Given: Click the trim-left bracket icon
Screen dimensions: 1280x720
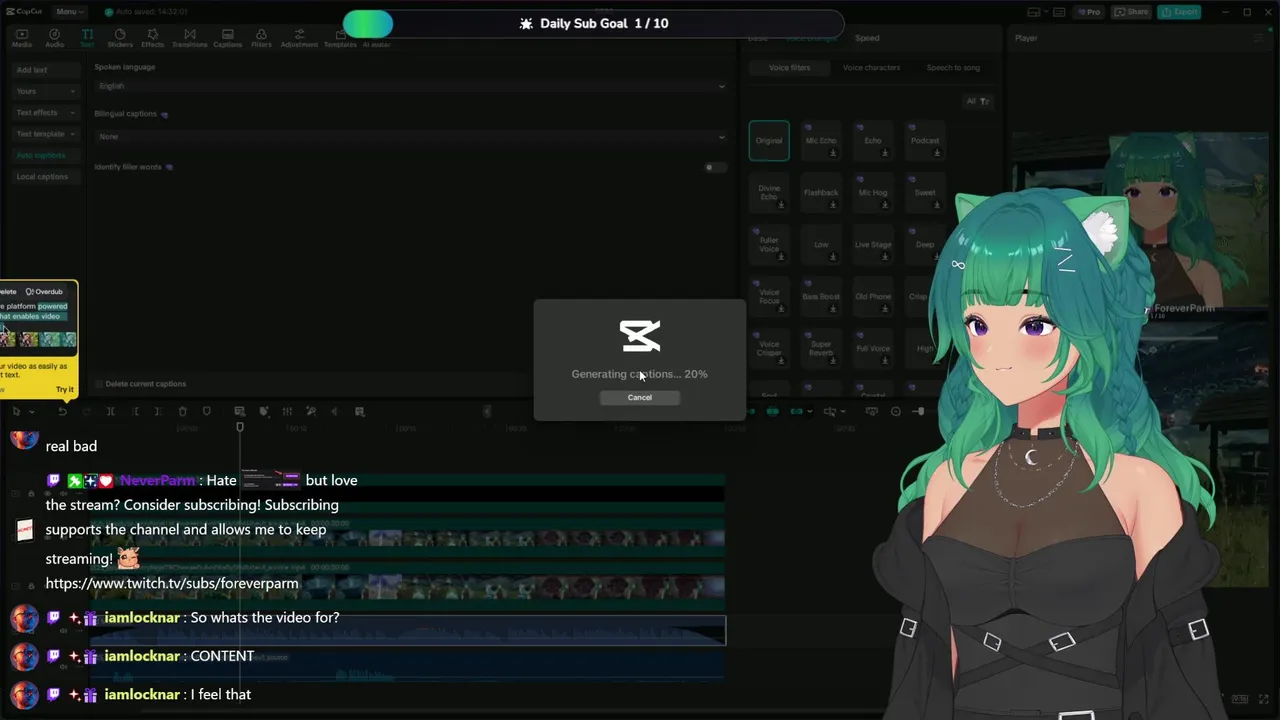Looking at the screenshot, I should point(134,411).
